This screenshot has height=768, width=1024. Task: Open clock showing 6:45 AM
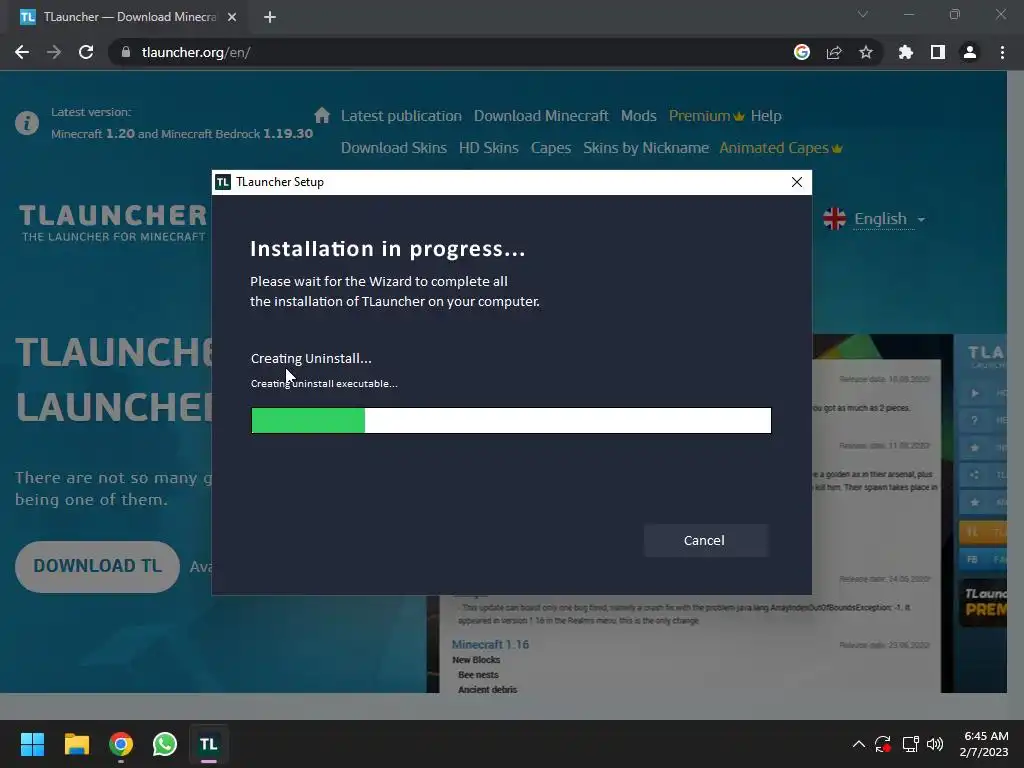984,744
